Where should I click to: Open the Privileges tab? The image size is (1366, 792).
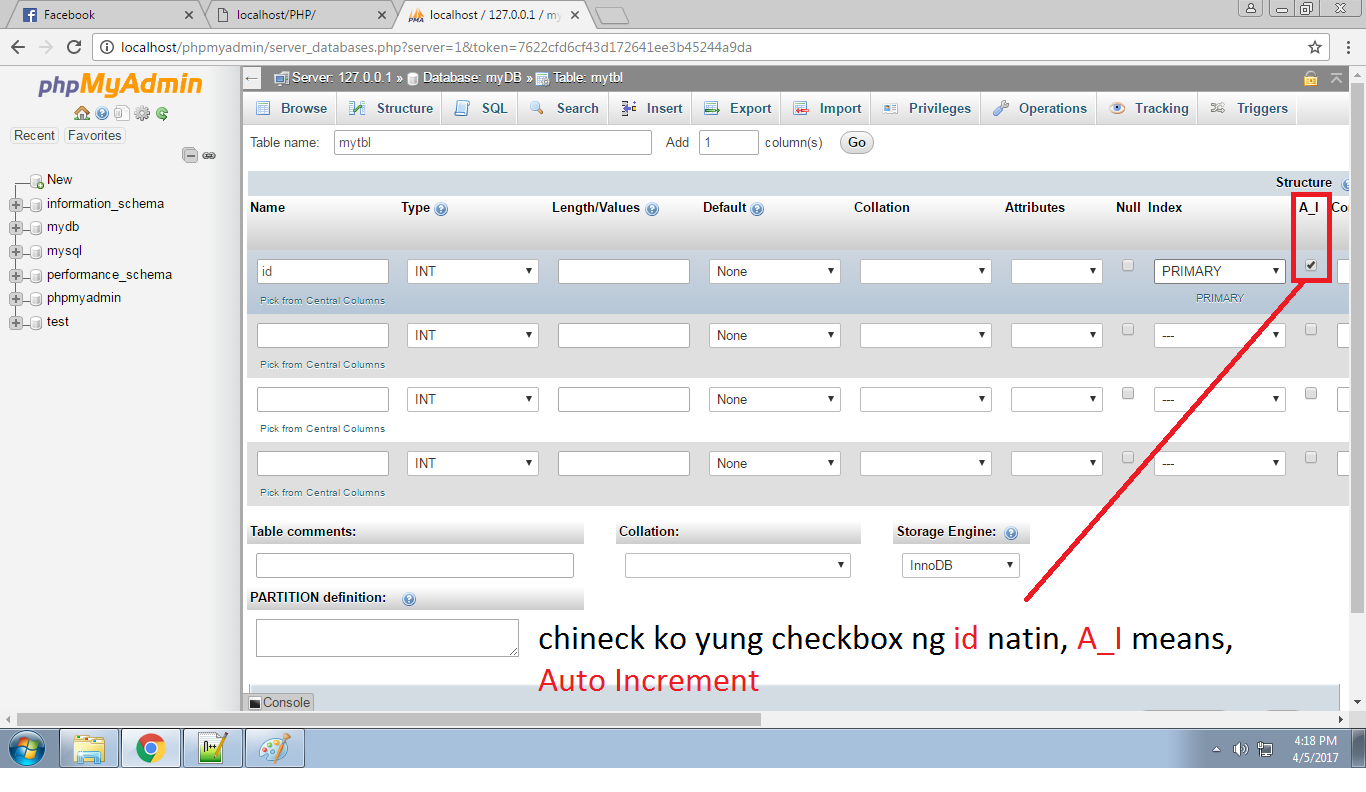coord(925,108)
